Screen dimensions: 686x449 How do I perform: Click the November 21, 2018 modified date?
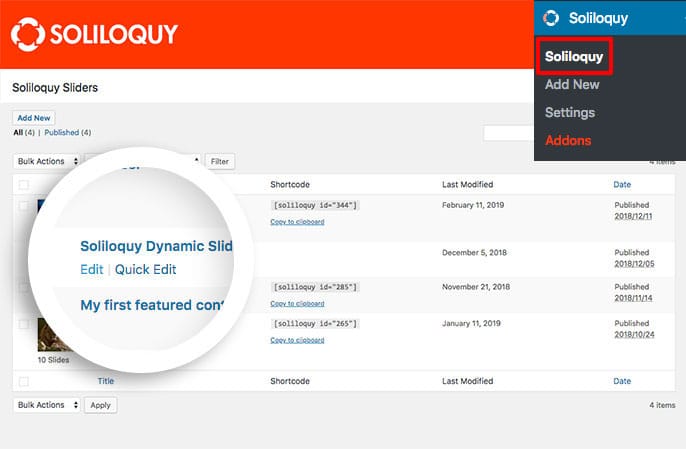[476, 287]
